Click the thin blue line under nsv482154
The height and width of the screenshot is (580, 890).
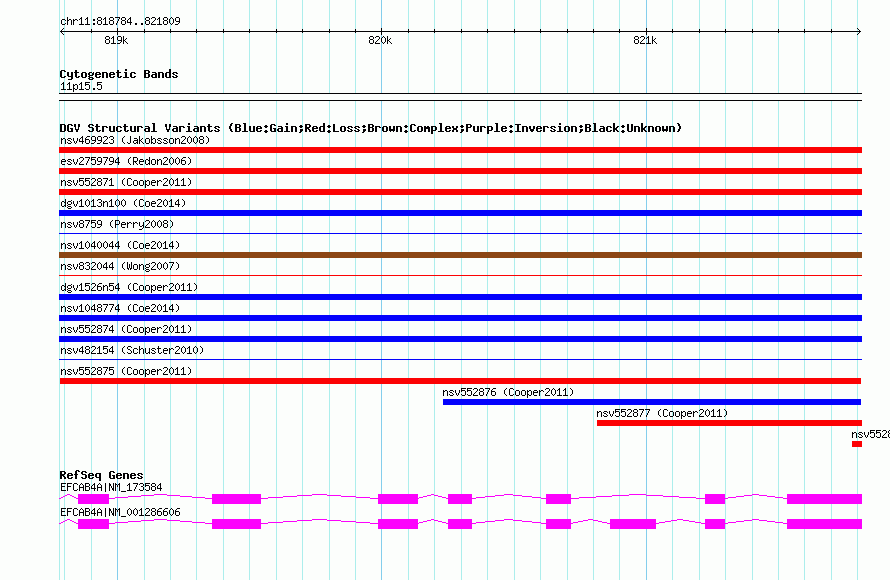click(460, 359)
